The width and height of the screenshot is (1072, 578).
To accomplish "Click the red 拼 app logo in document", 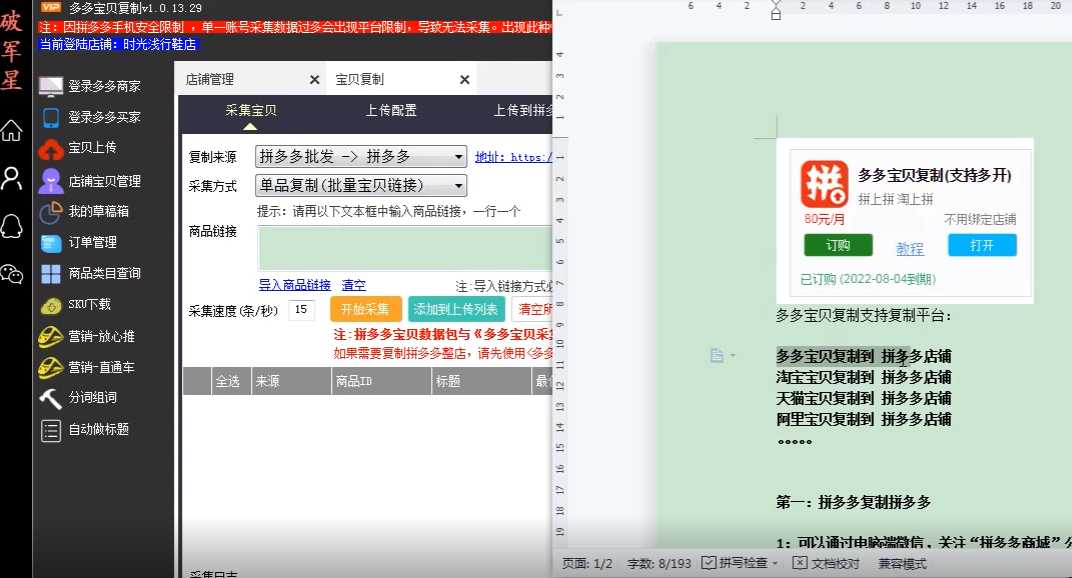I will click(824, 184).
